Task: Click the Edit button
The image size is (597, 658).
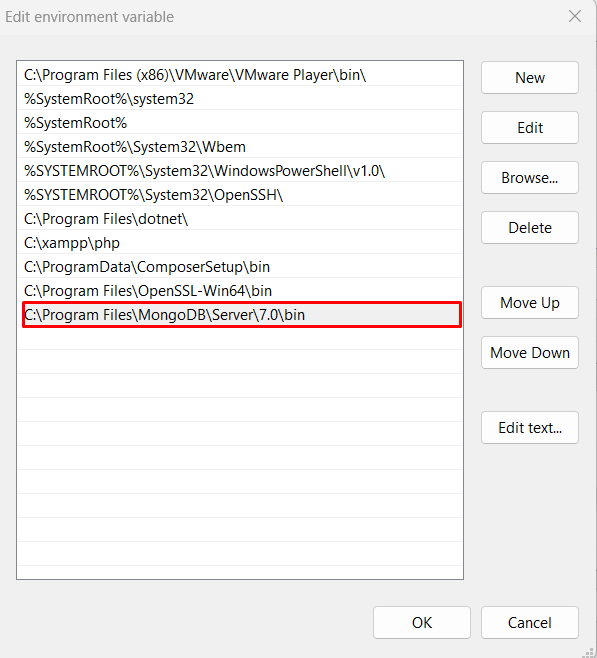Action: [530, 128]
